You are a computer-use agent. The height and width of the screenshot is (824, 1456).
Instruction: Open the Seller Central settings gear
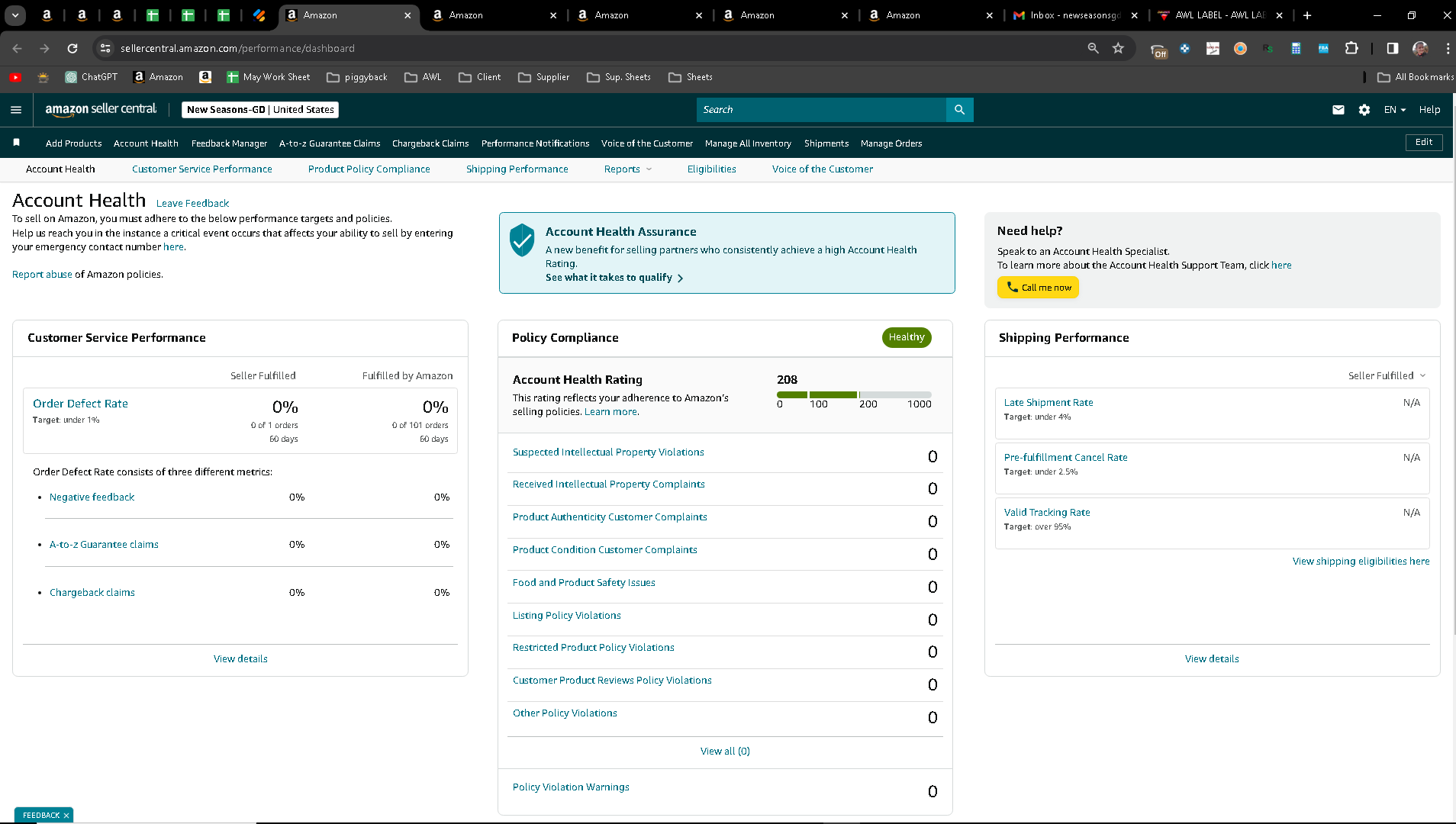1364,110
